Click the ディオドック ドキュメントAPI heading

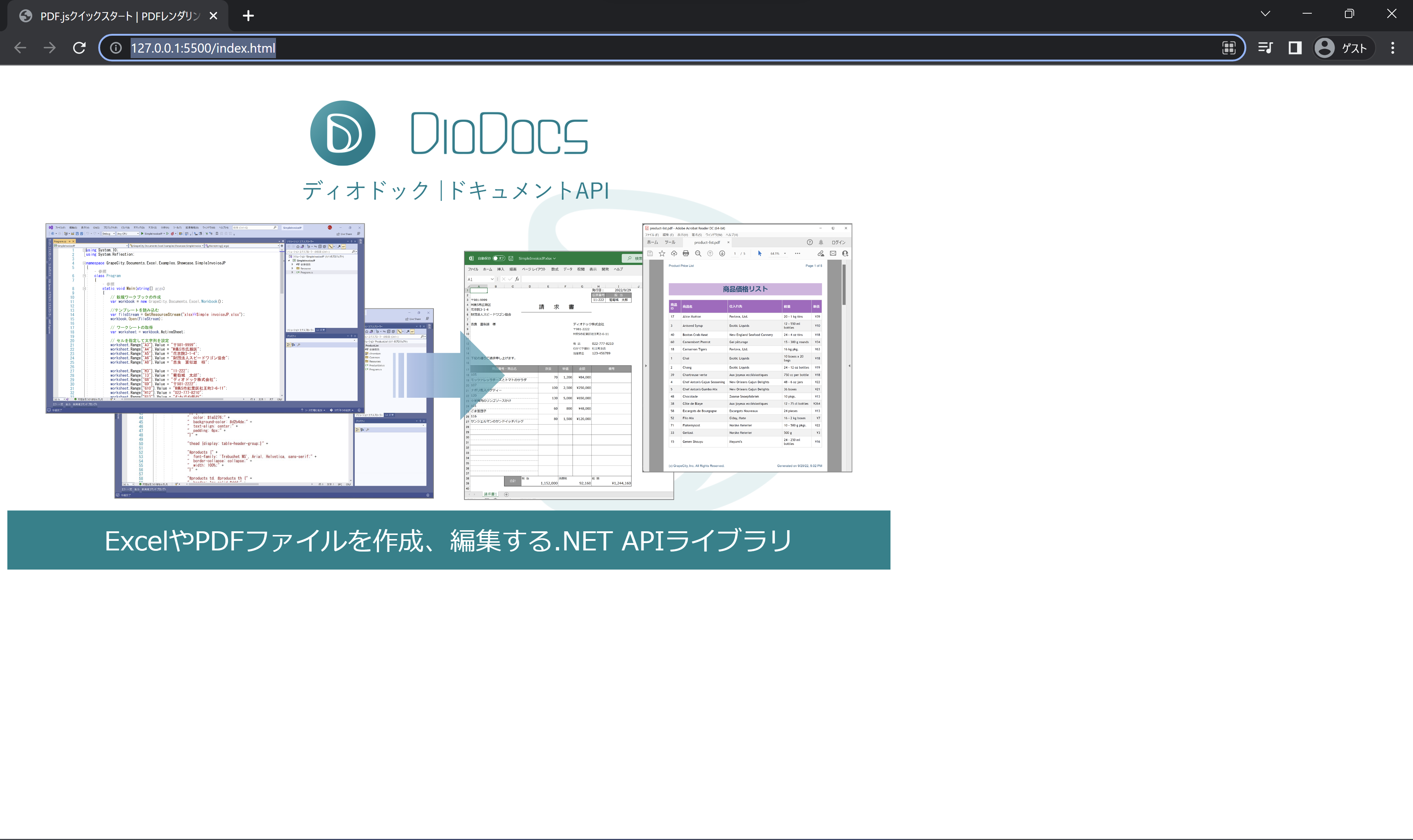point(456,190)
